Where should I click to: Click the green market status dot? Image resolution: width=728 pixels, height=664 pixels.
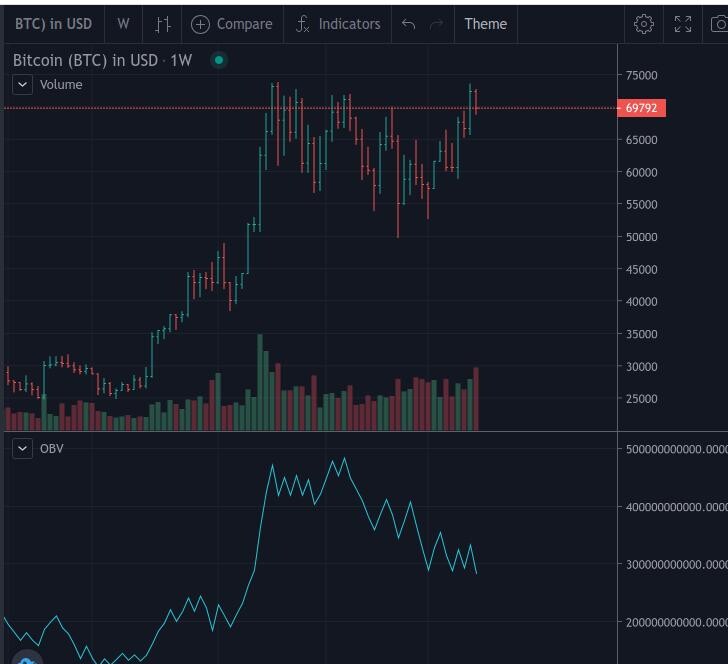pyautogui.click(x=219, y=60)
